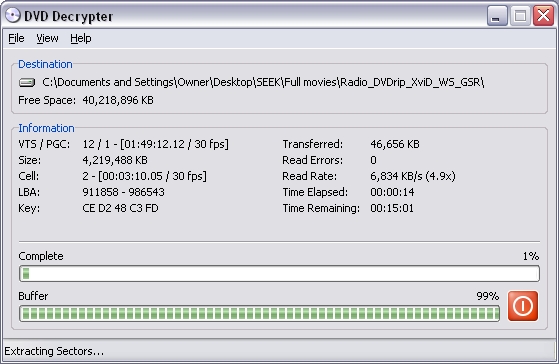Open the File menu
This screenshot has width=559, height=364.
coord(16,38)
